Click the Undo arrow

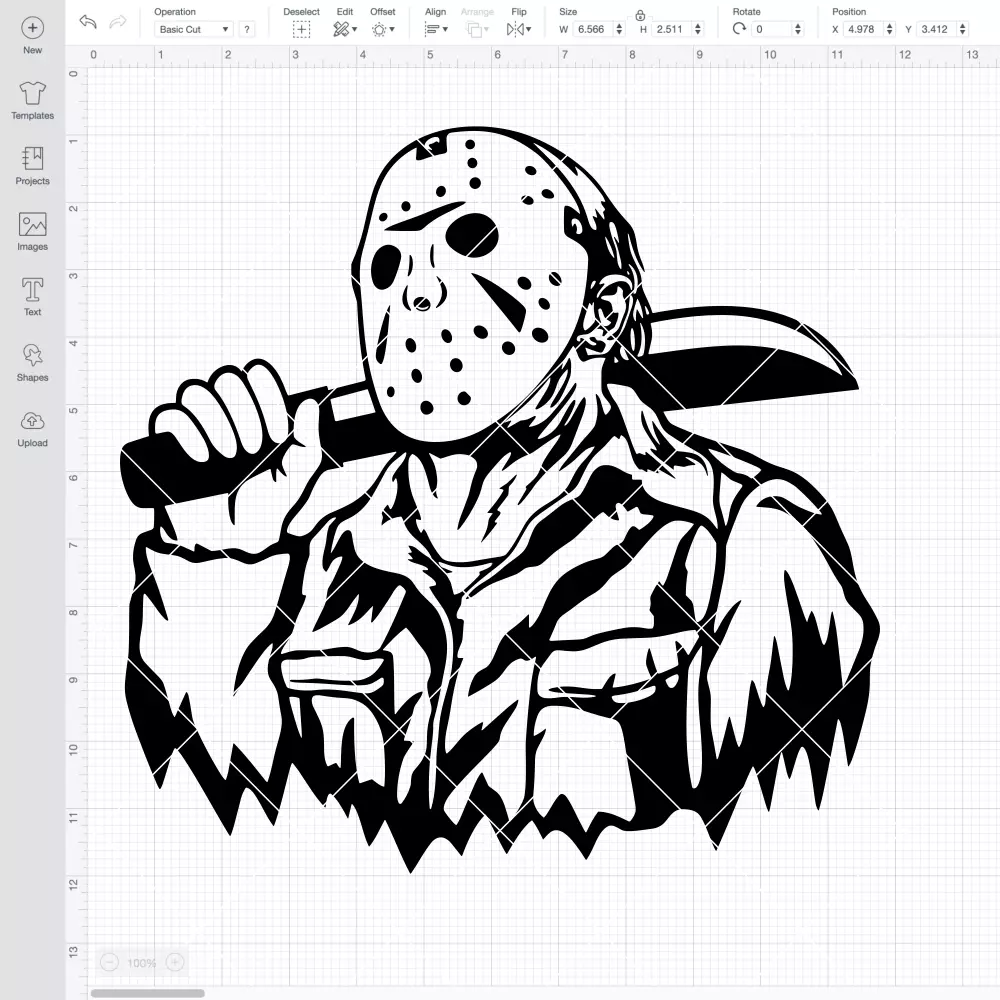88,22
